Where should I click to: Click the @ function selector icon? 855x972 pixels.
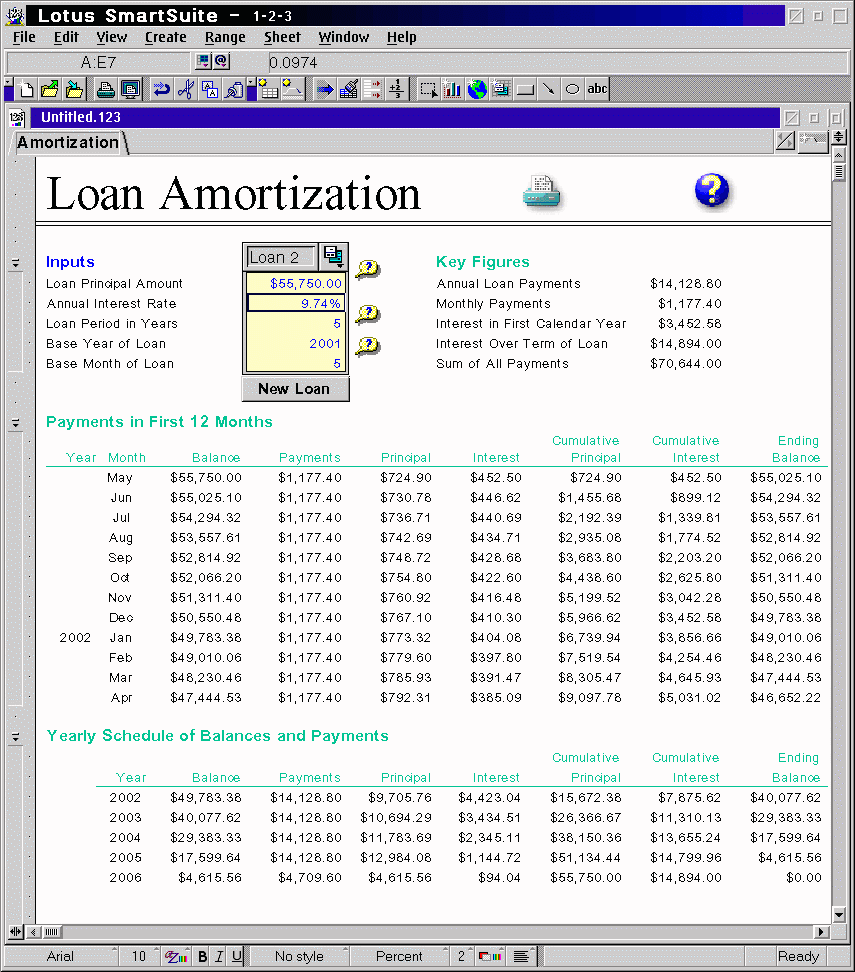(222, 61)
